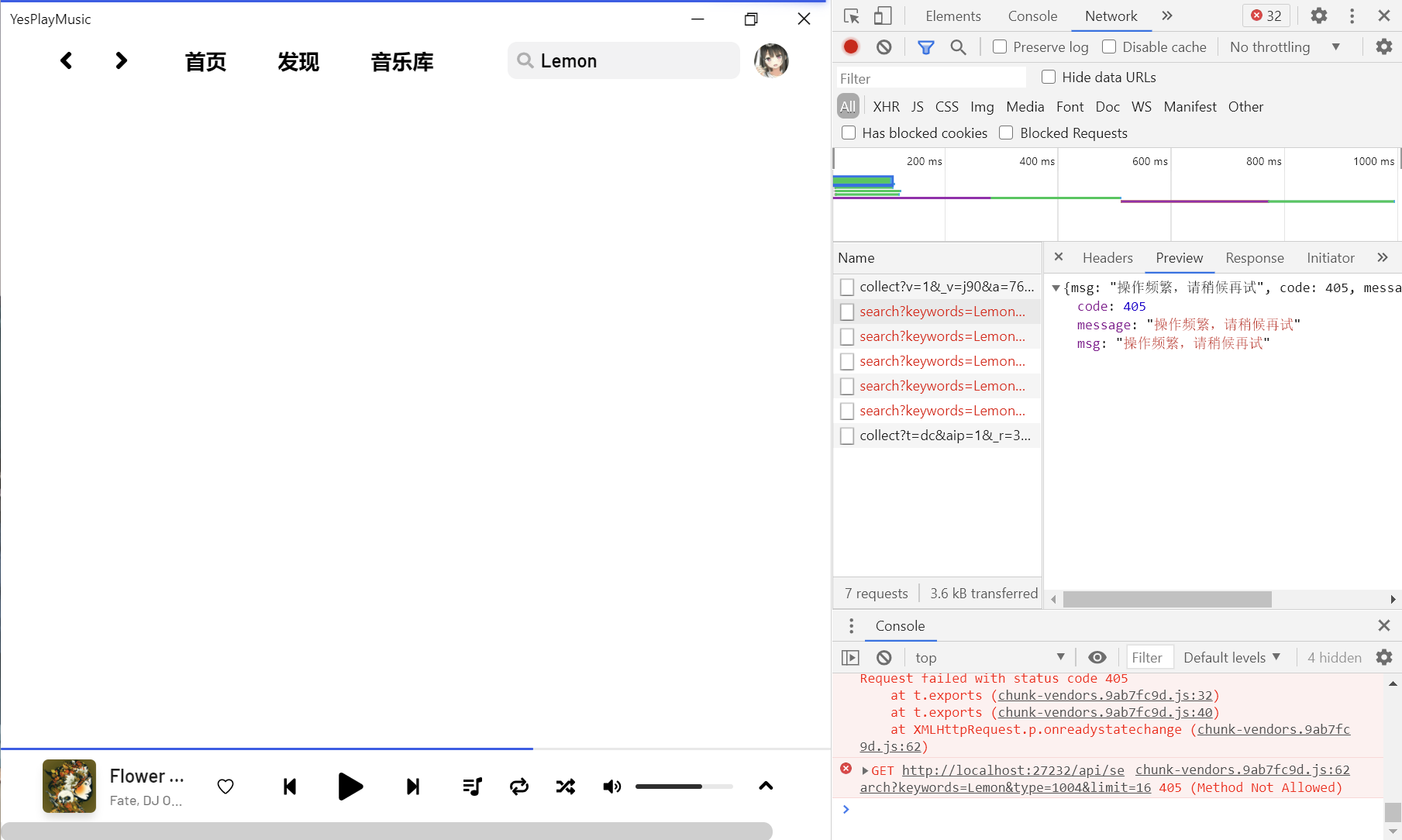This screenshot has width=1402, height=840.
Task: Click the Lemon search field
Action: tap(624, 60)
